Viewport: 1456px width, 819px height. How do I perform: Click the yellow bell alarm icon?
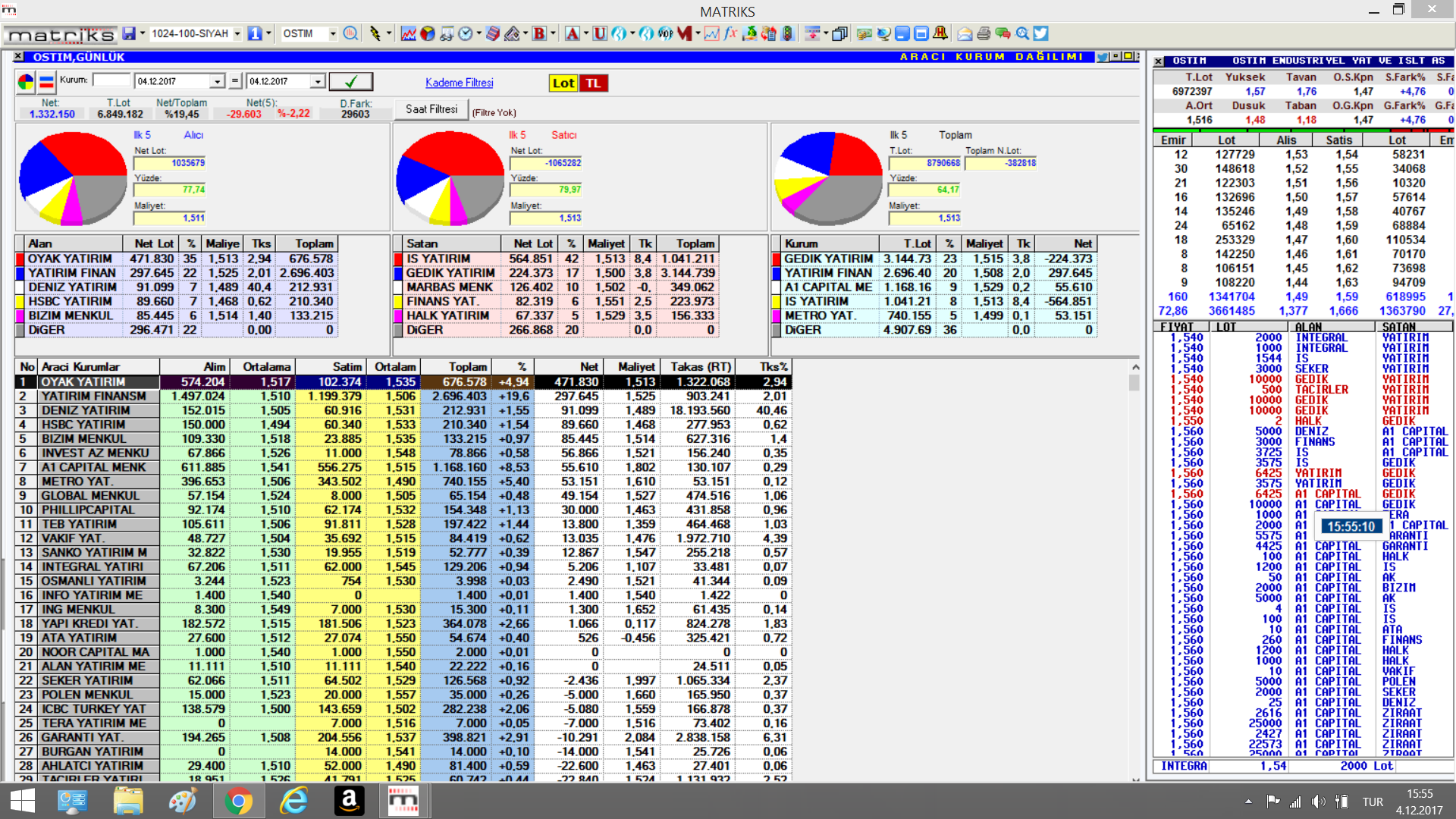pos(940,33)
